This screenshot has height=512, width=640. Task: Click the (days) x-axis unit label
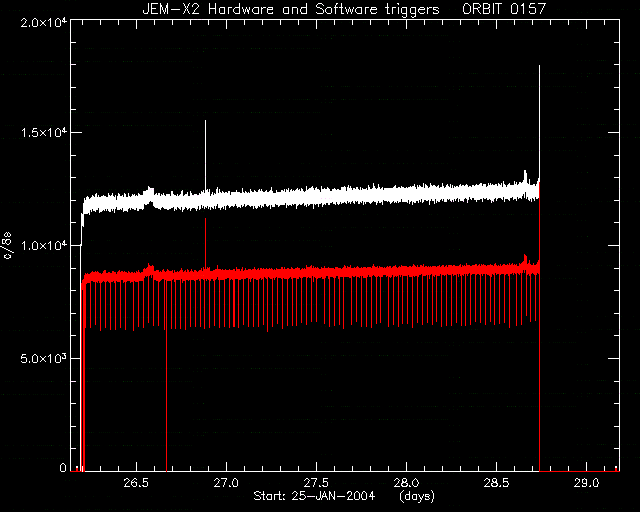[417, 496]
